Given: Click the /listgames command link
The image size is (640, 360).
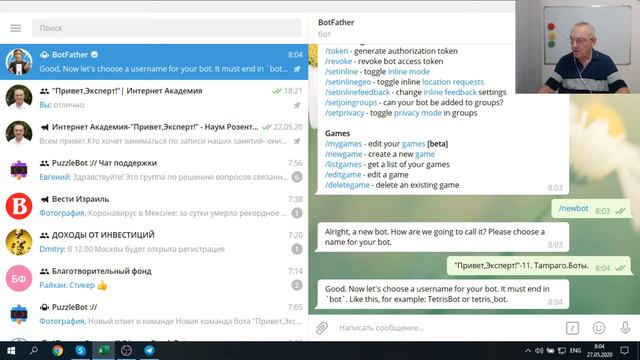Looking at the screenshot, I should tap(343, 164).
